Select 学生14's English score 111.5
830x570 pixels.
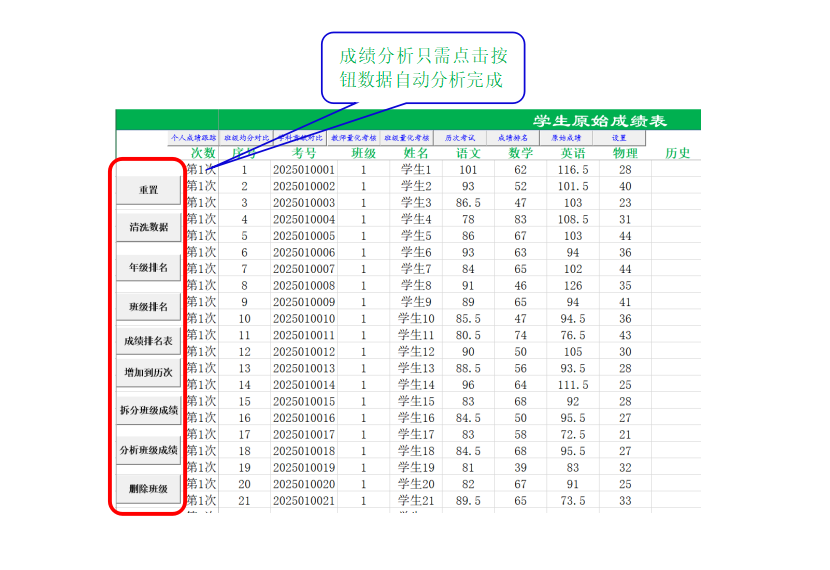[x=573, y=385]
